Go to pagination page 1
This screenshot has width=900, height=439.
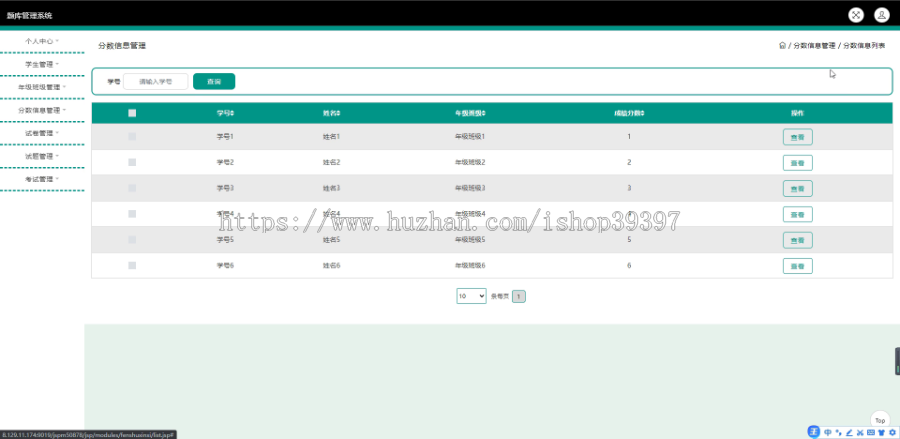519,297
